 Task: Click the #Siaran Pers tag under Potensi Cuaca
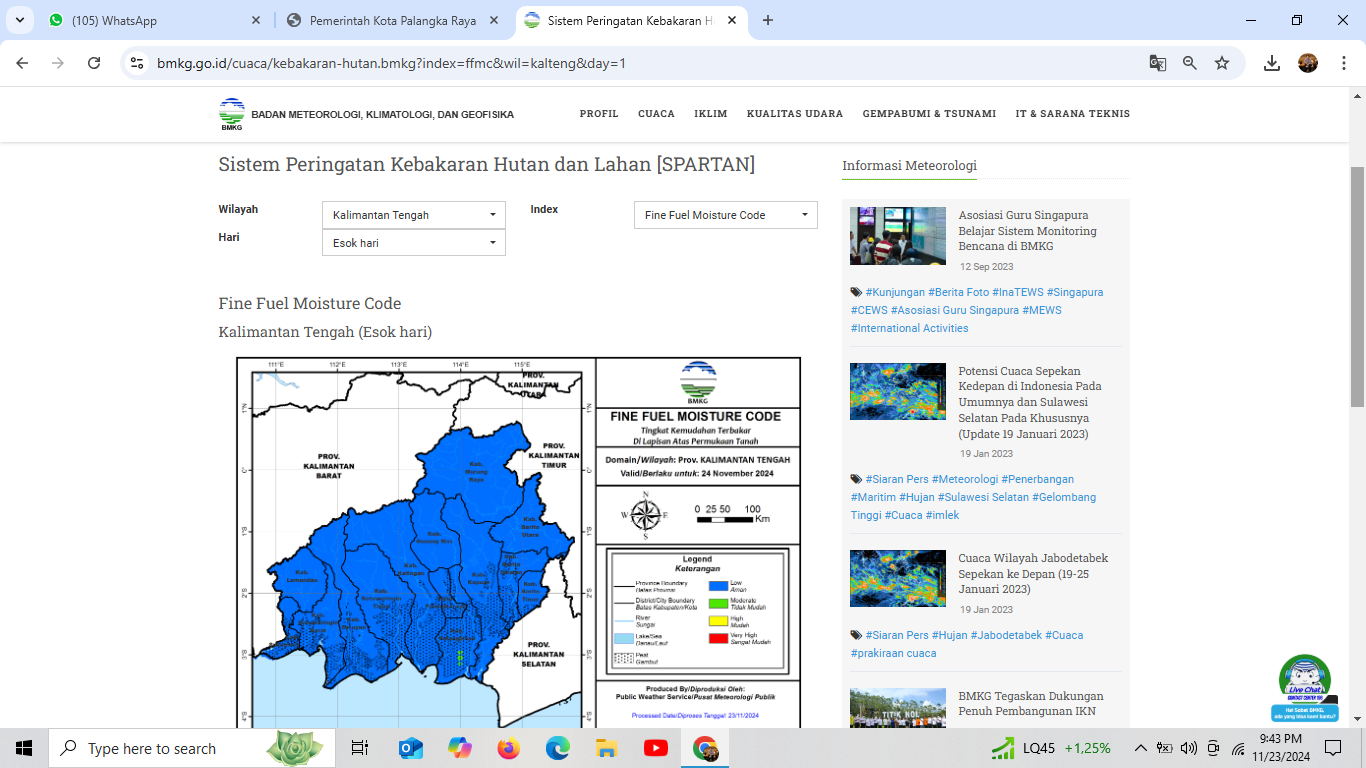click(x=897, y=479)
